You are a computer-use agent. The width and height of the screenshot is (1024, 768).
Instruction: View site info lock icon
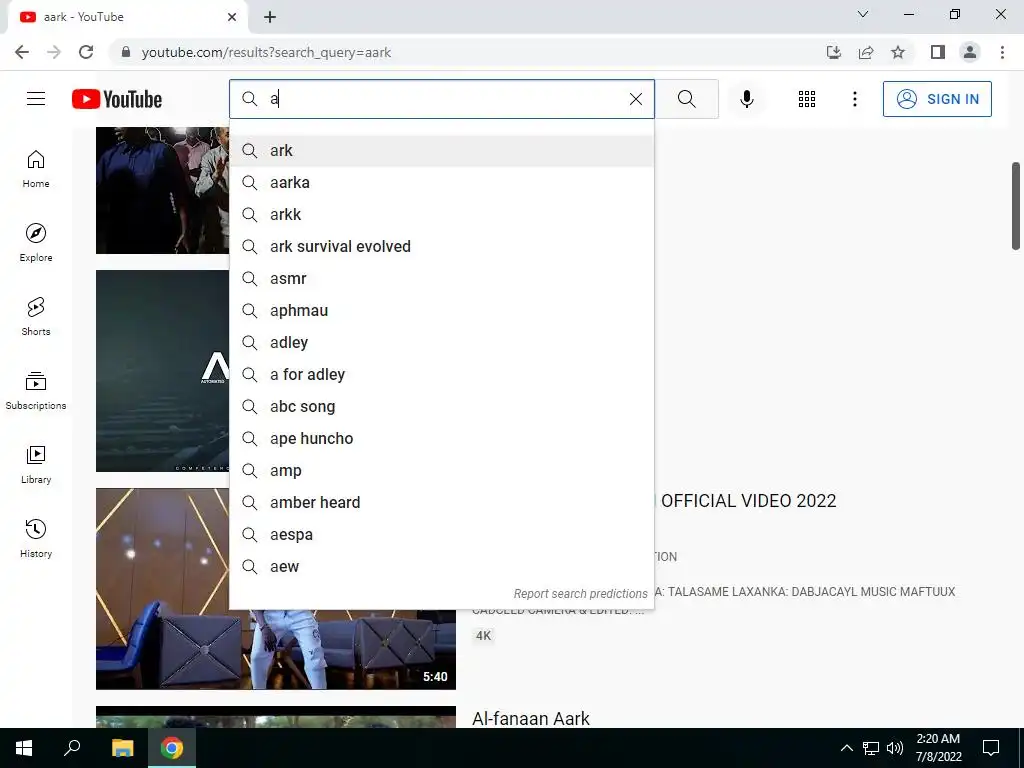(x=126, y=52)
